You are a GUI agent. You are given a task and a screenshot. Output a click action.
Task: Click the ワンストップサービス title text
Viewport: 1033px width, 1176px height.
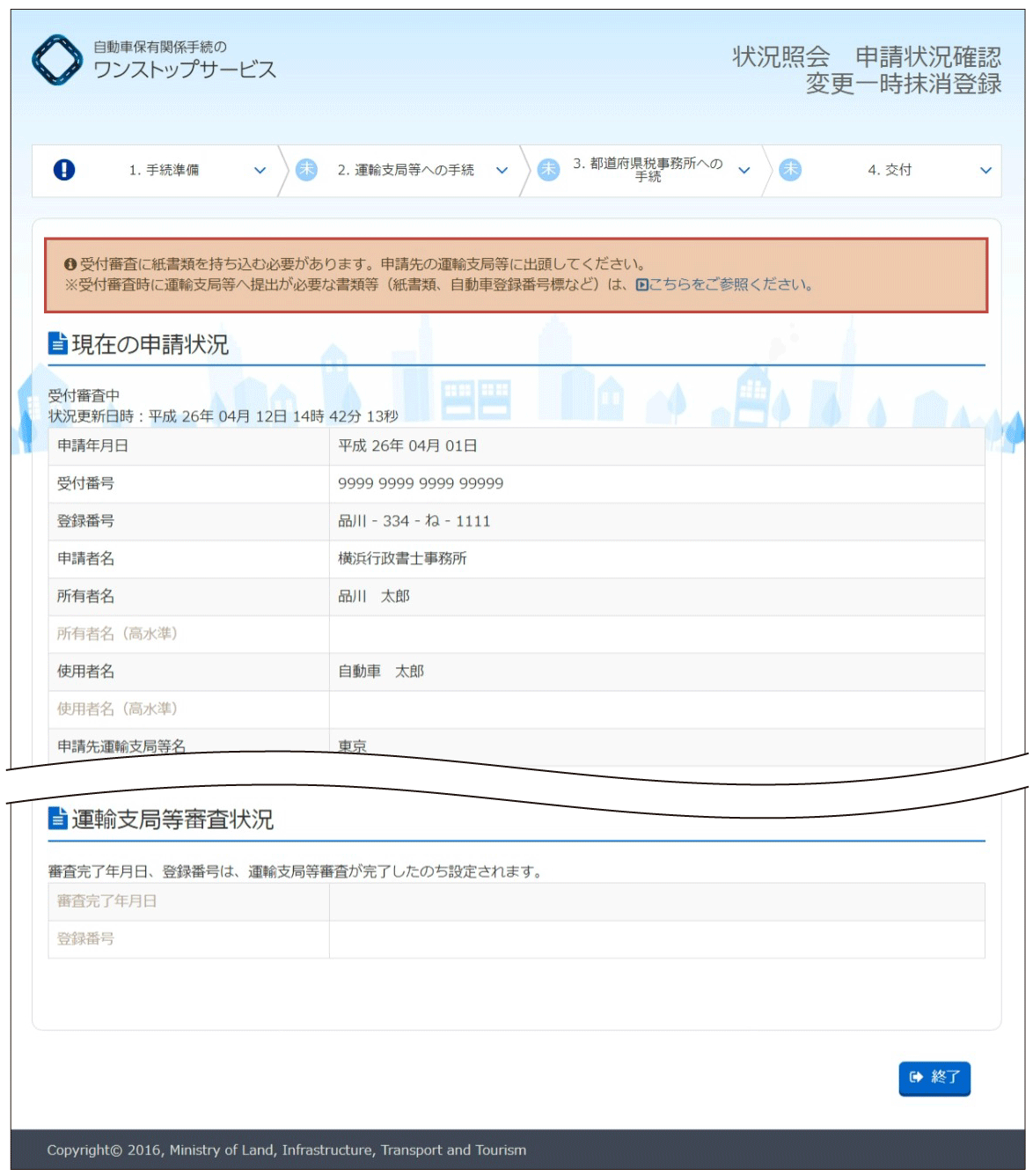[x=185, y=70]
